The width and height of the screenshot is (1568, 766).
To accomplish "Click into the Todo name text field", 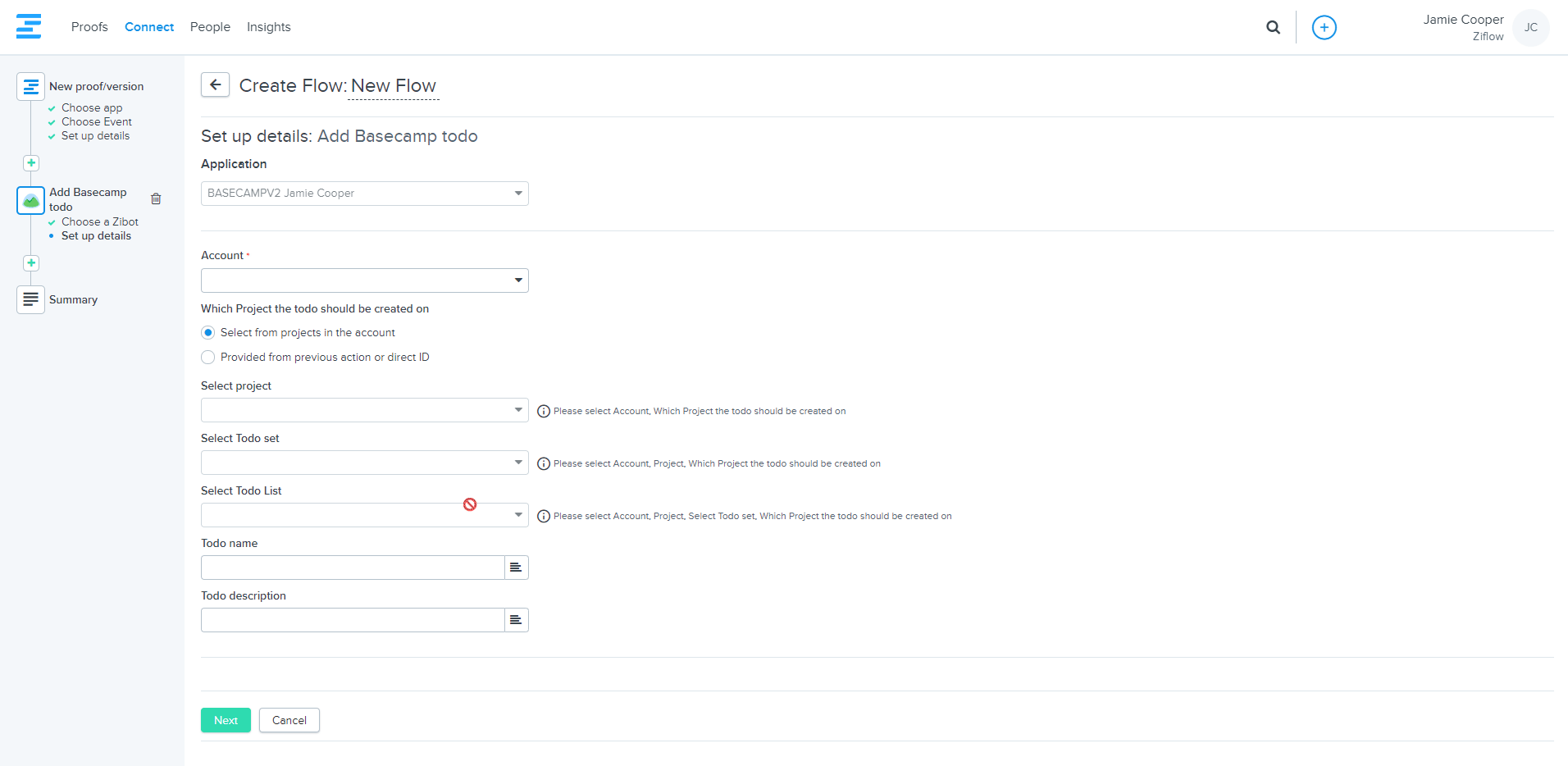I will pos(352,568).
